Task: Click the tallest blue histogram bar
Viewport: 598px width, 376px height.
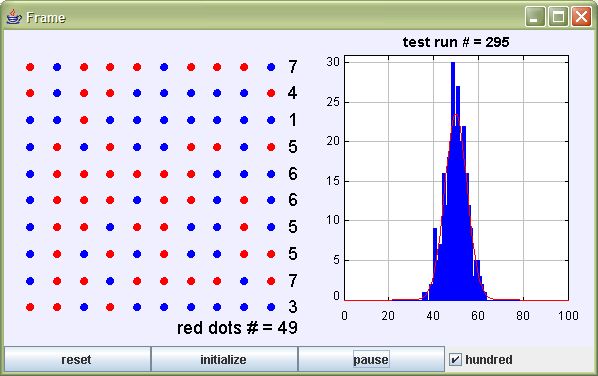Action: tap(453, 181)
